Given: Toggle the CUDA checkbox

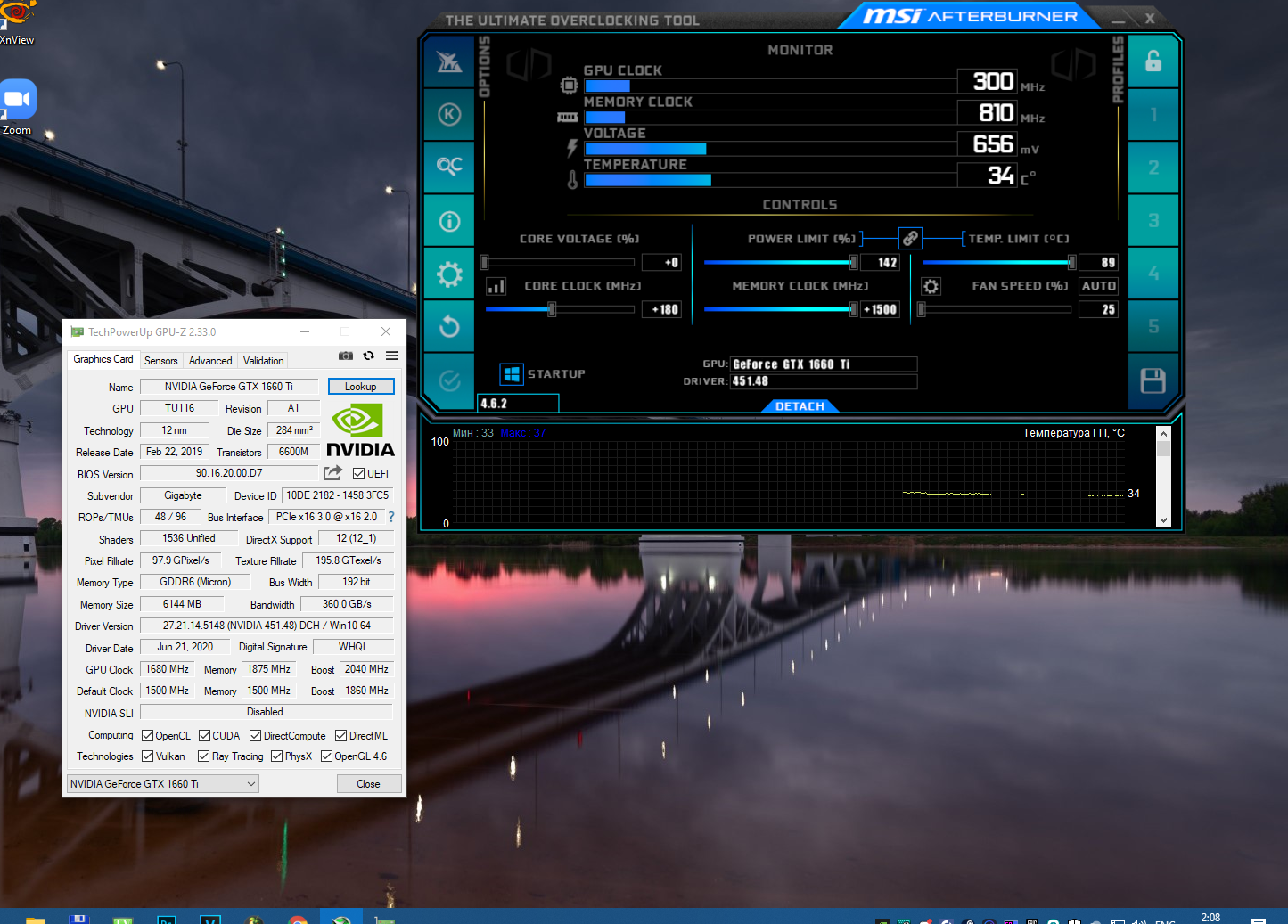Looking at the screenshot, I should (204, 736).
